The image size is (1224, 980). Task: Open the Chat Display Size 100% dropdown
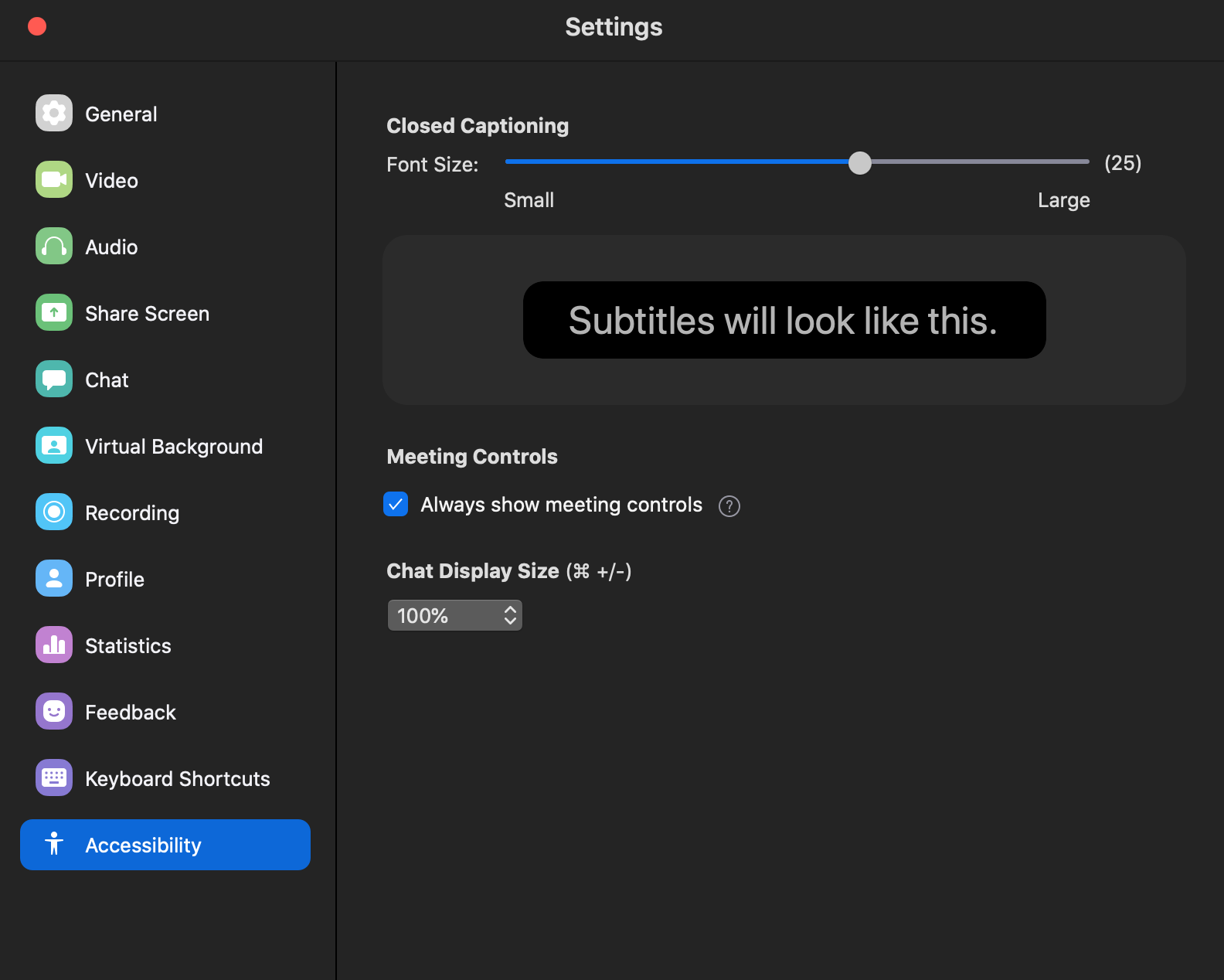(454, 616)
